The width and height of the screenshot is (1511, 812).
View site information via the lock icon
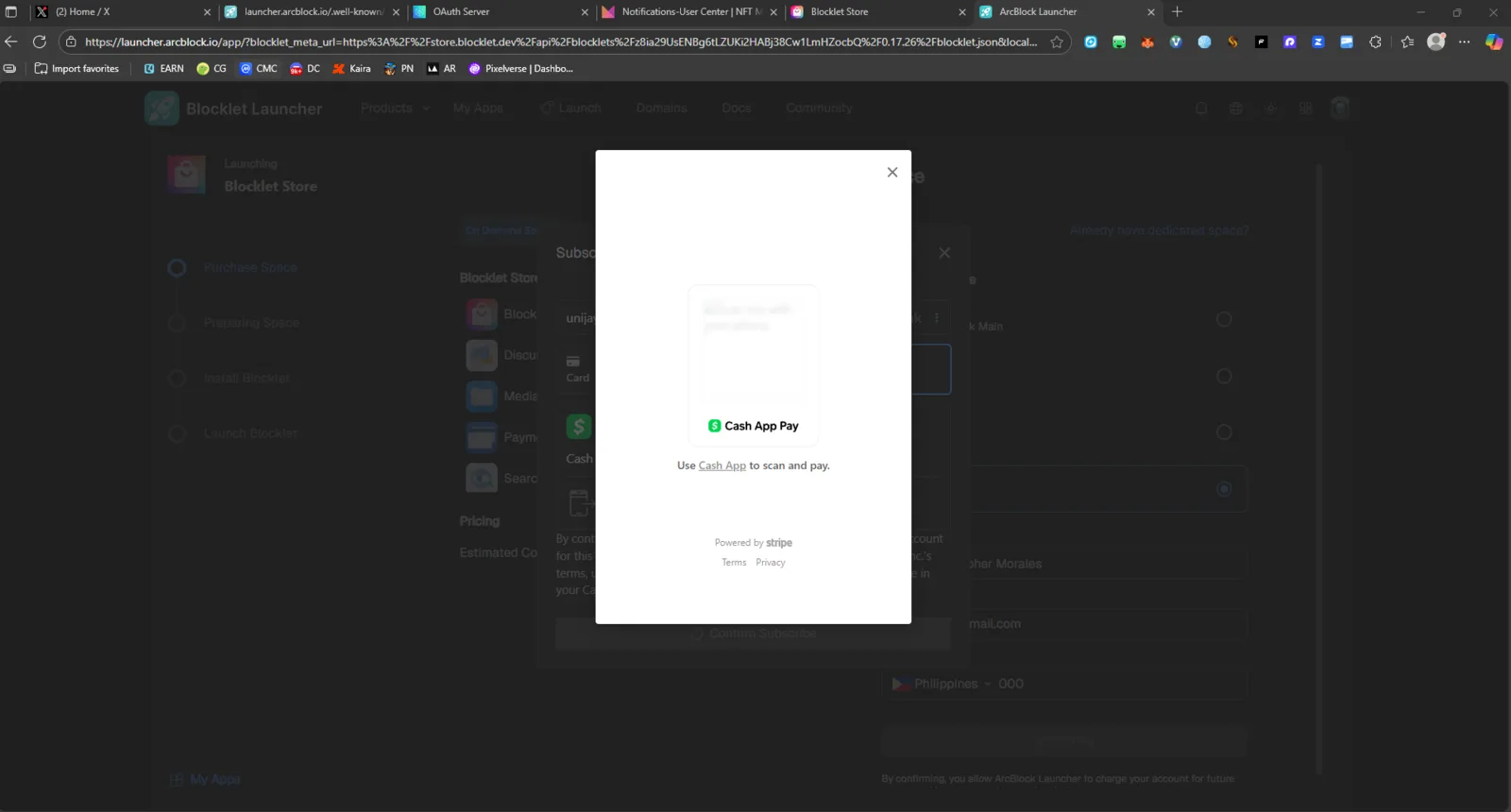71,42
